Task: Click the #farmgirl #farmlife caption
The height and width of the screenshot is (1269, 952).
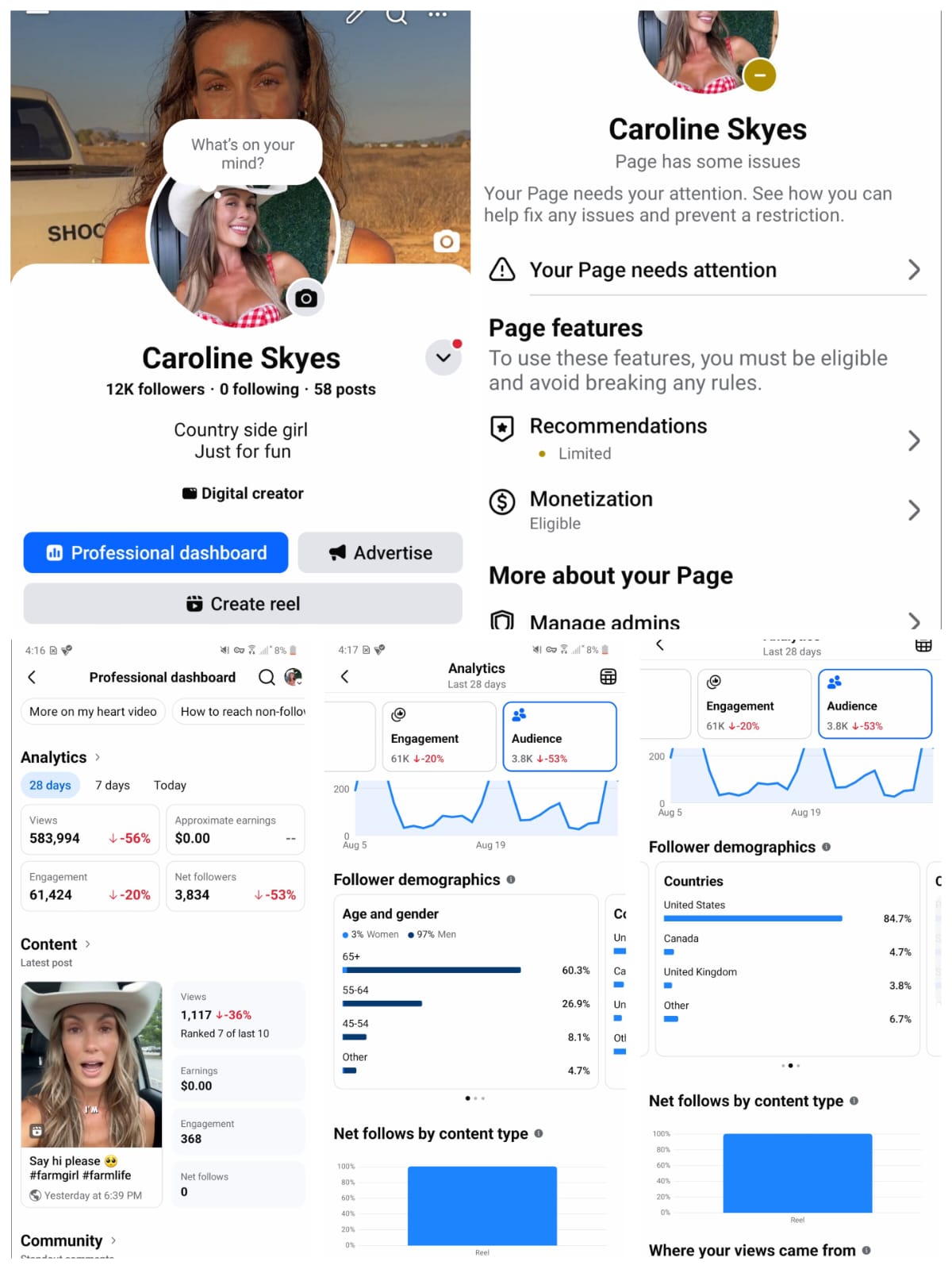Action: (80, 1175)
